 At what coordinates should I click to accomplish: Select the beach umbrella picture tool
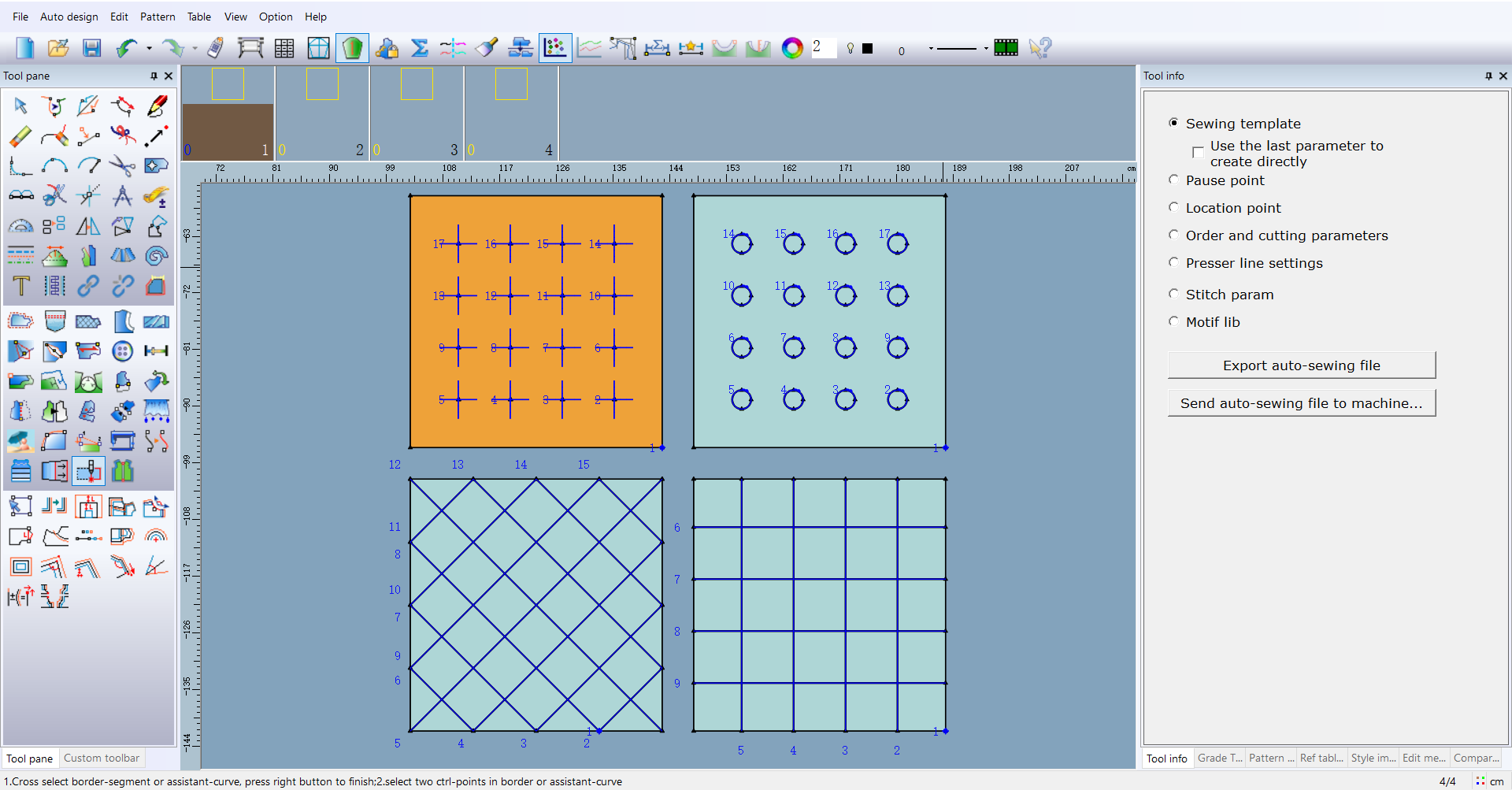[20, 441]
